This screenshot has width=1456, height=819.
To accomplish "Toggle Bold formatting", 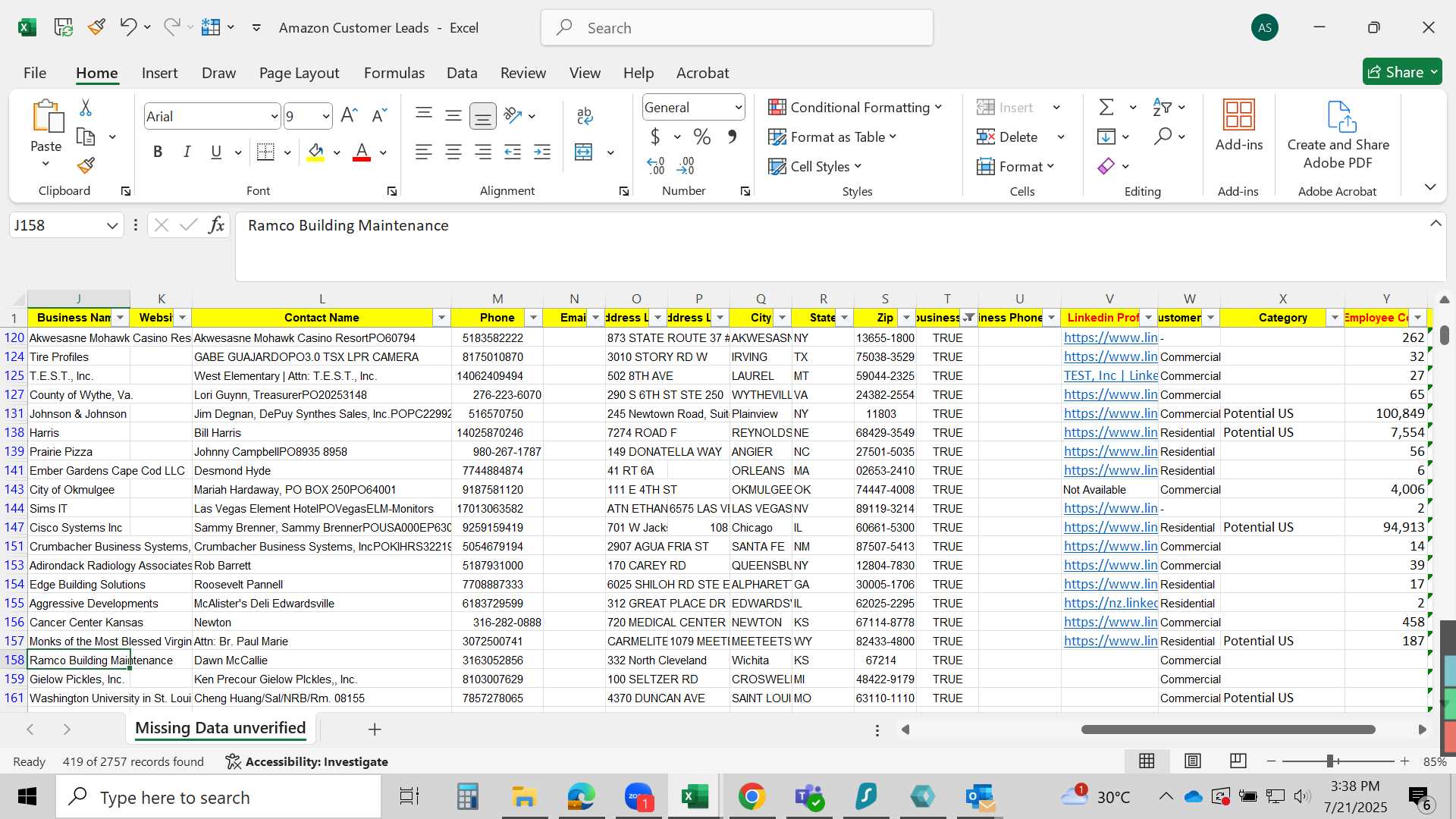I will tap(158, 152).
